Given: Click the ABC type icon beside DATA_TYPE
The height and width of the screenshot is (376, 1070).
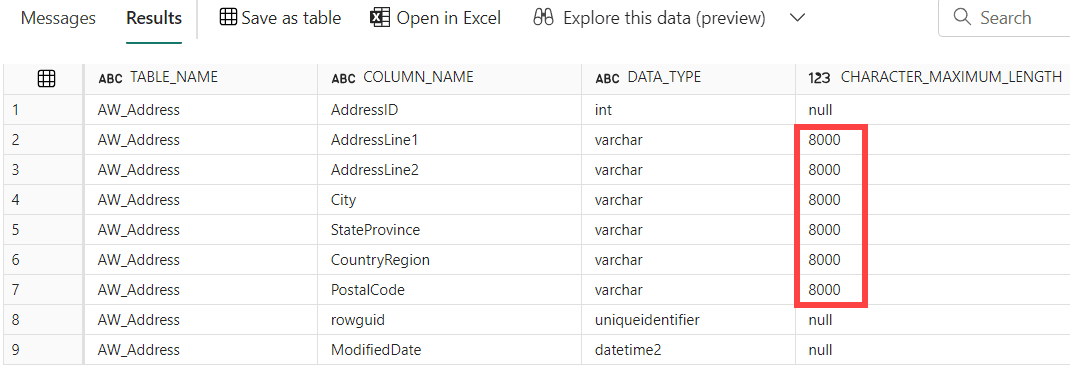Looking at the screenshot, I should 607,78.
